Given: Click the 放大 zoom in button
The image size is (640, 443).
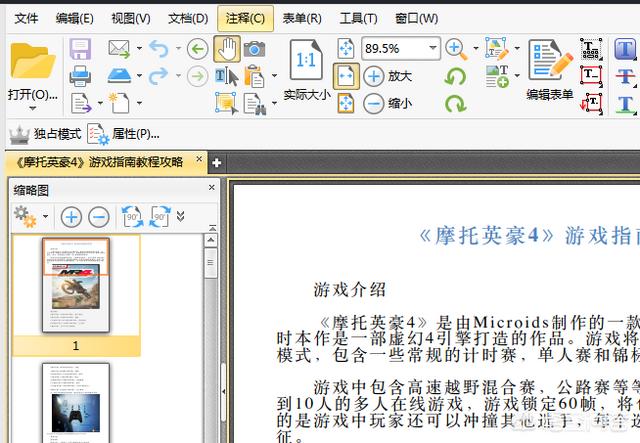Looking at the screenshot, I should click(x=387, y=76).
